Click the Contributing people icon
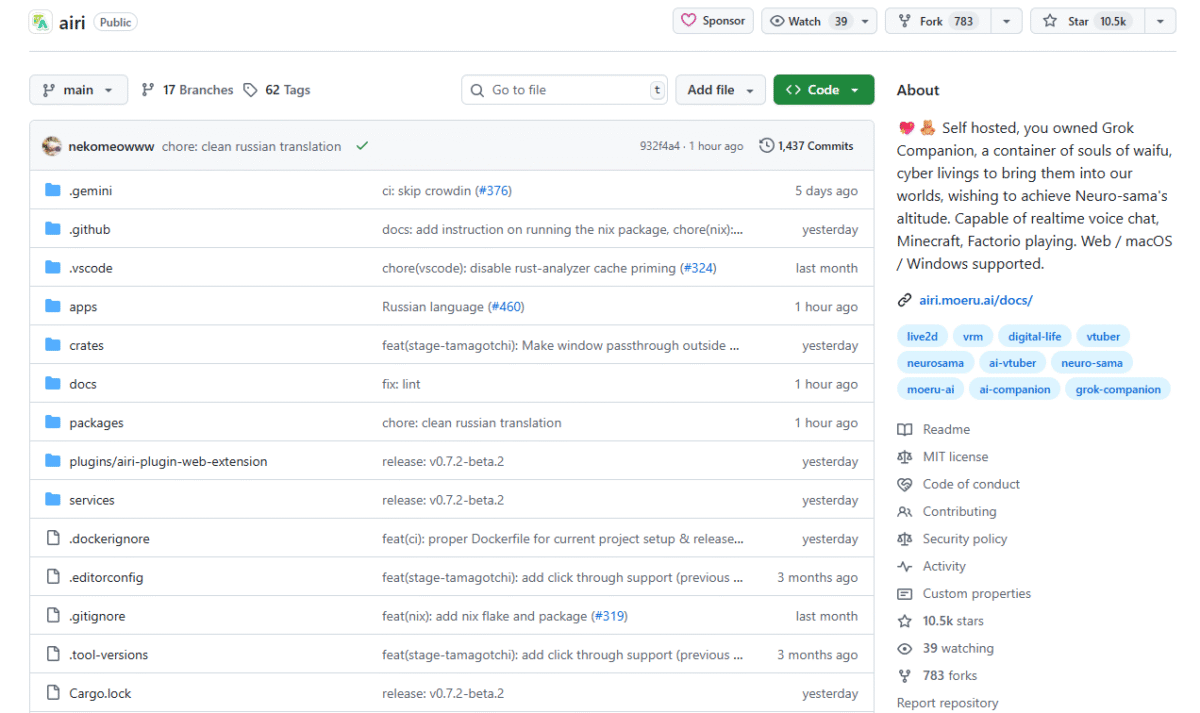 (905, 512)
